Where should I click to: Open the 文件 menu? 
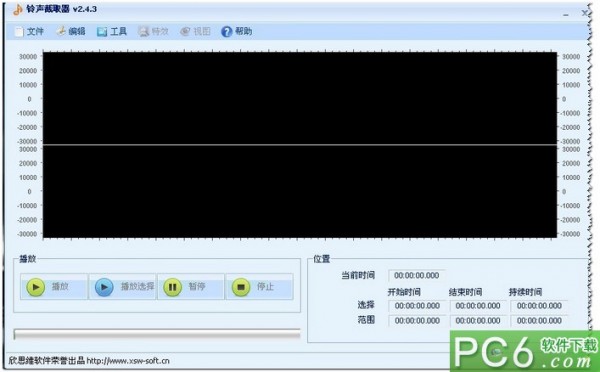point(29,31)
